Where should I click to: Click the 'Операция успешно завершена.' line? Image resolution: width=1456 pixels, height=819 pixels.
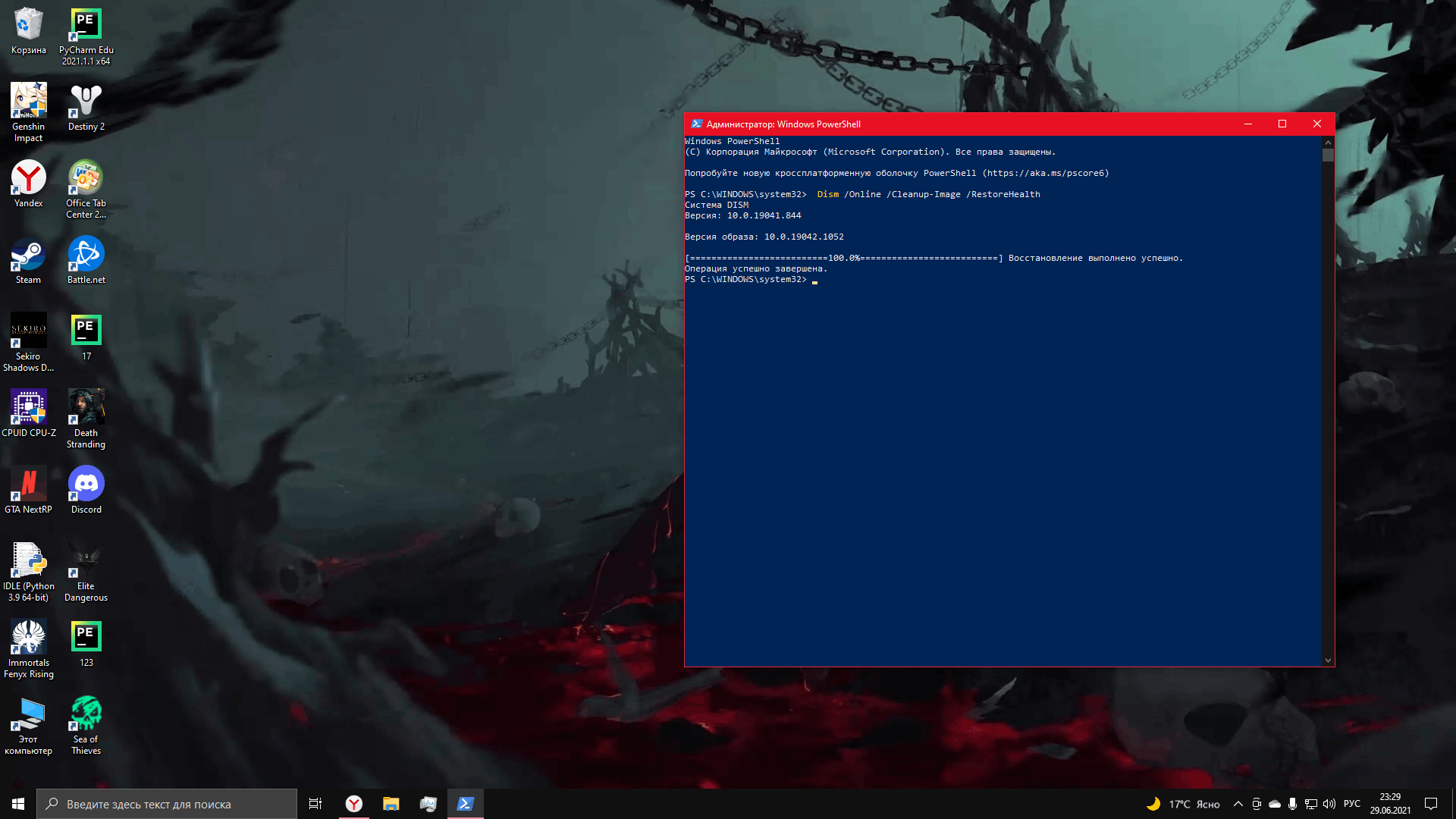(x=756, y=268)
